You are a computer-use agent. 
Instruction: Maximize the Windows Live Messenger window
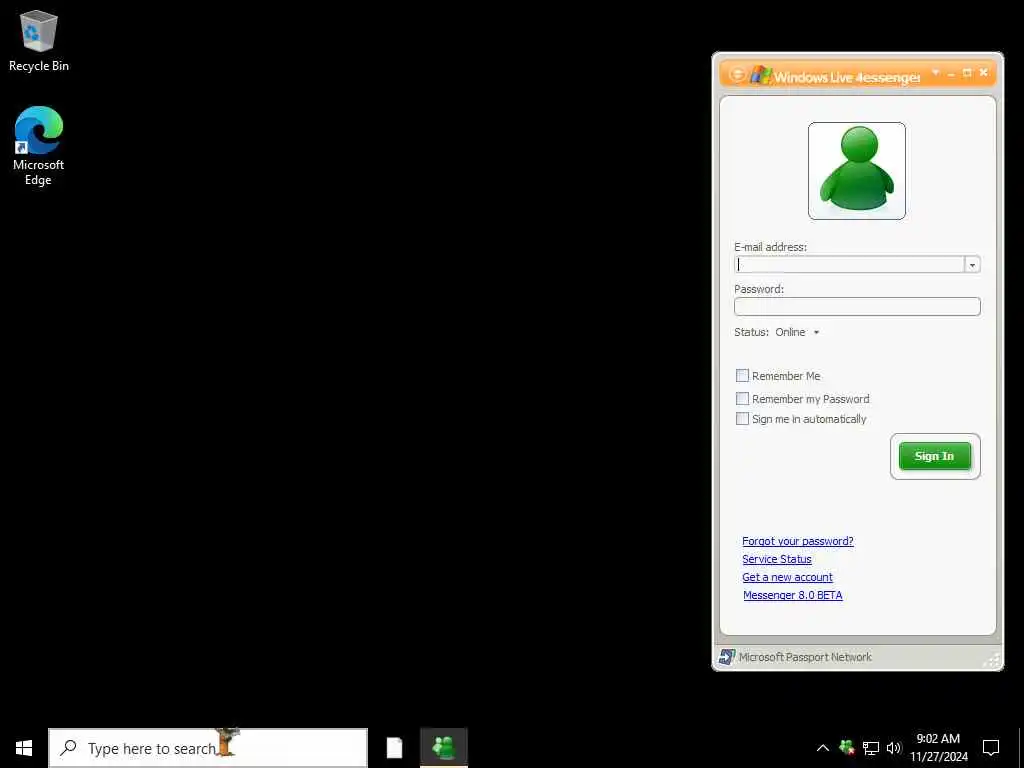coord(967,73)
